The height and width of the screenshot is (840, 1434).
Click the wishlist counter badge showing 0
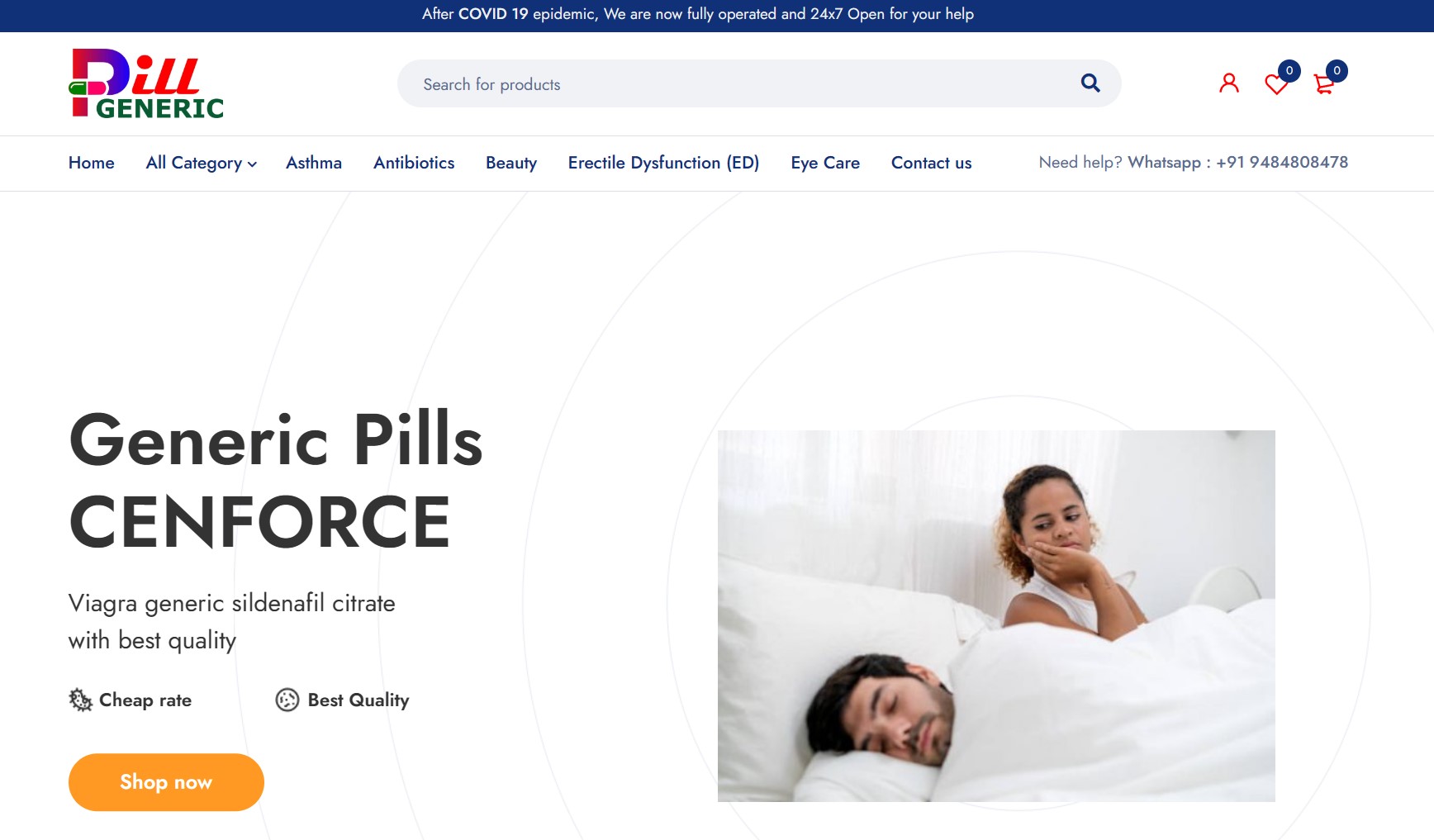tap(1289, 71)
